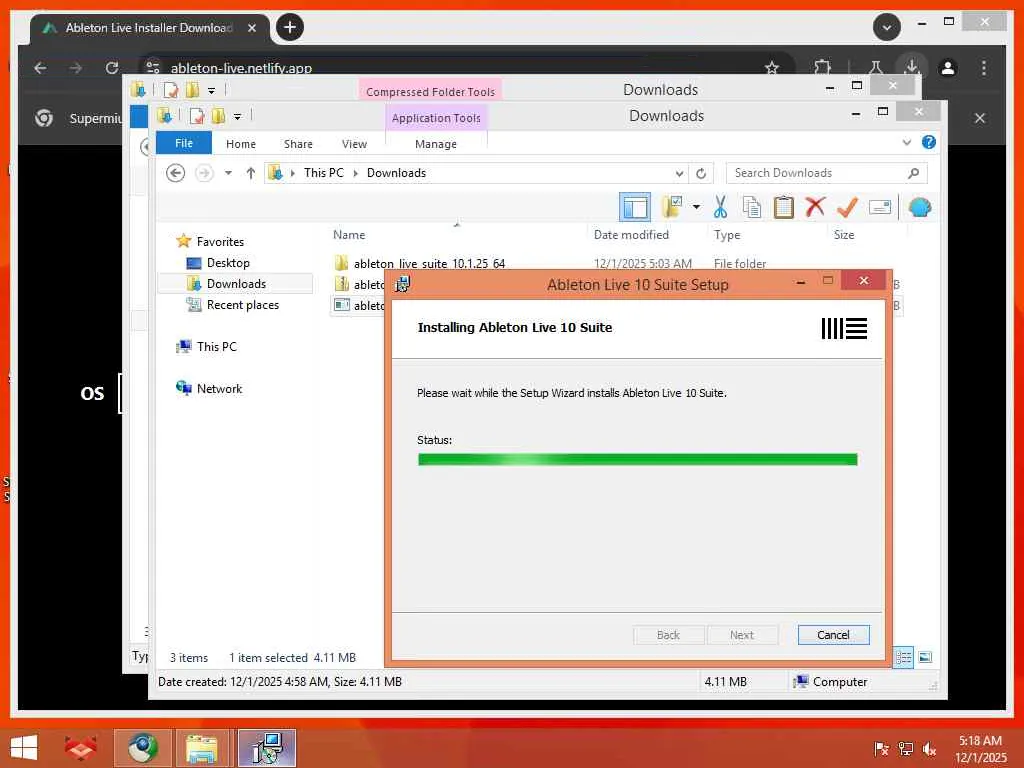1024x768 pixels.
Task: Open the Manage tab under Application Tools
Action: [436, 144]
